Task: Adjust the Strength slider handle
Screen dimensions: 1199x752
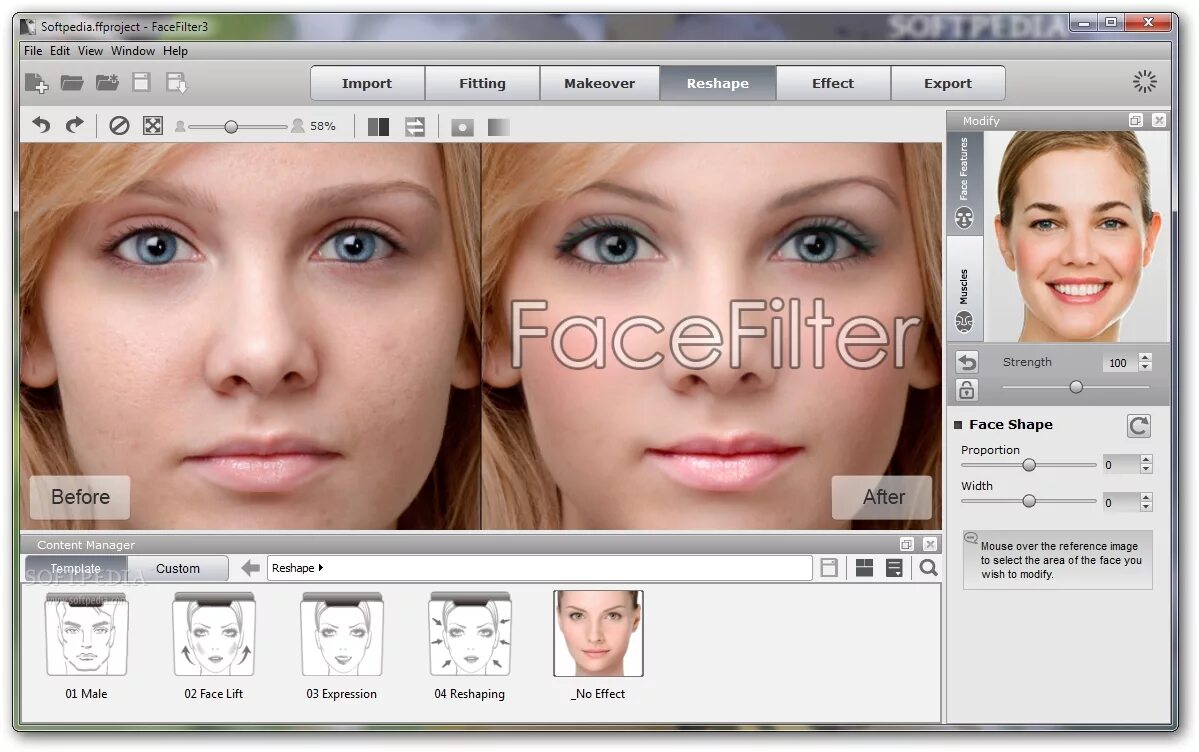Action: [x=1076, y=387]
